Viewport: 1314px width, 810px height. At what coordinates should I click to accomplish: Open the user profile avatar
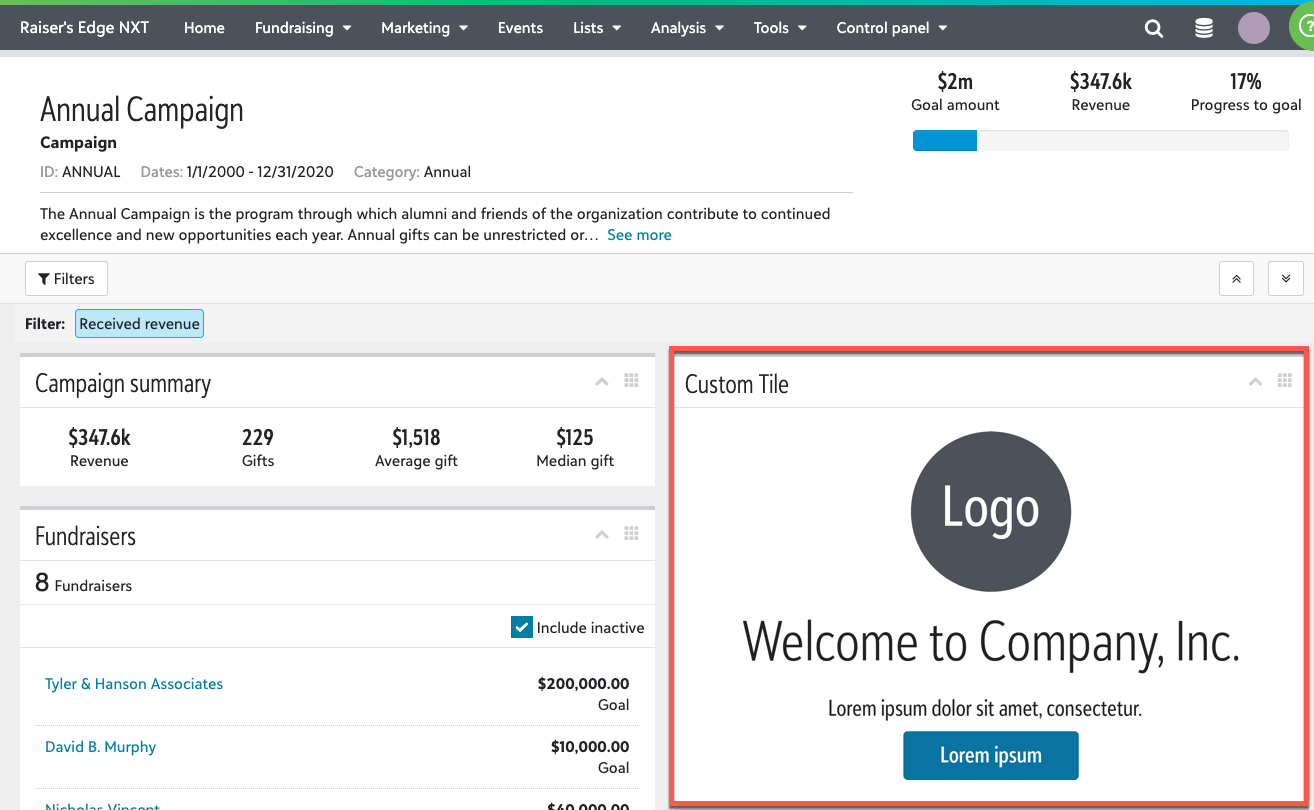pyautogui.click(x=1253, y=28)
